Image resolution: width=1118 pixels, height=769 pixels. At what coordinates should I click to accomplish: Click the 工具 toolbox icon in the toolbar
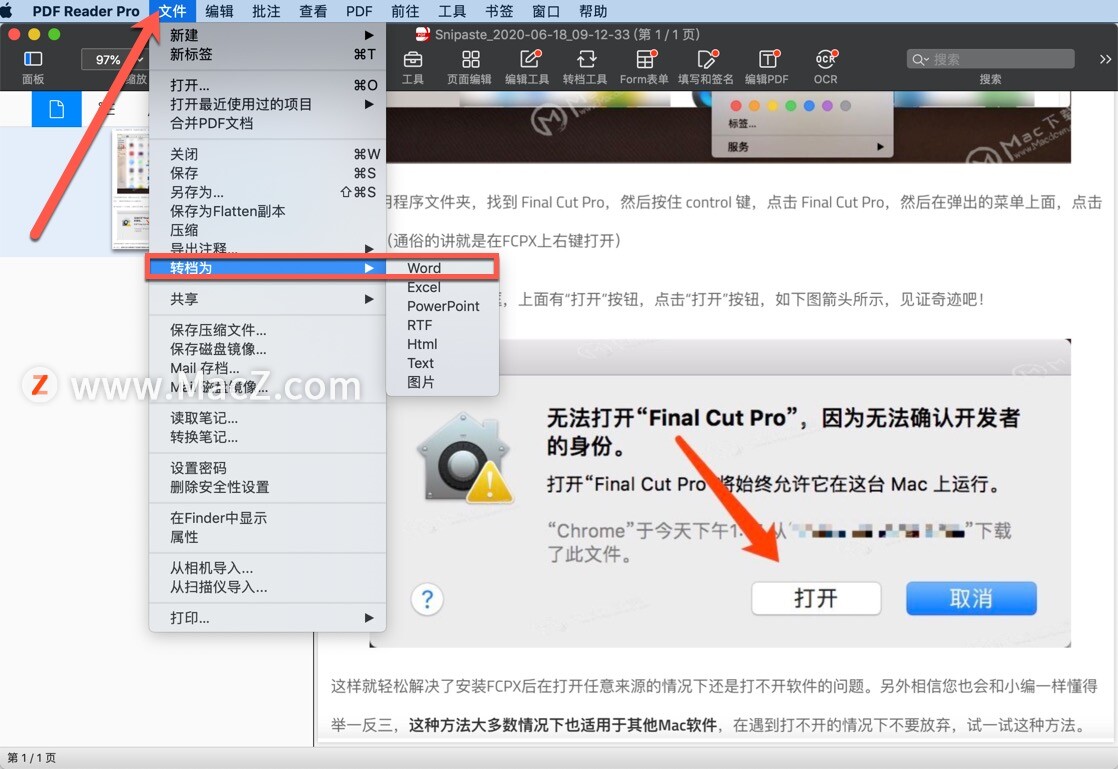click(413, 59)
